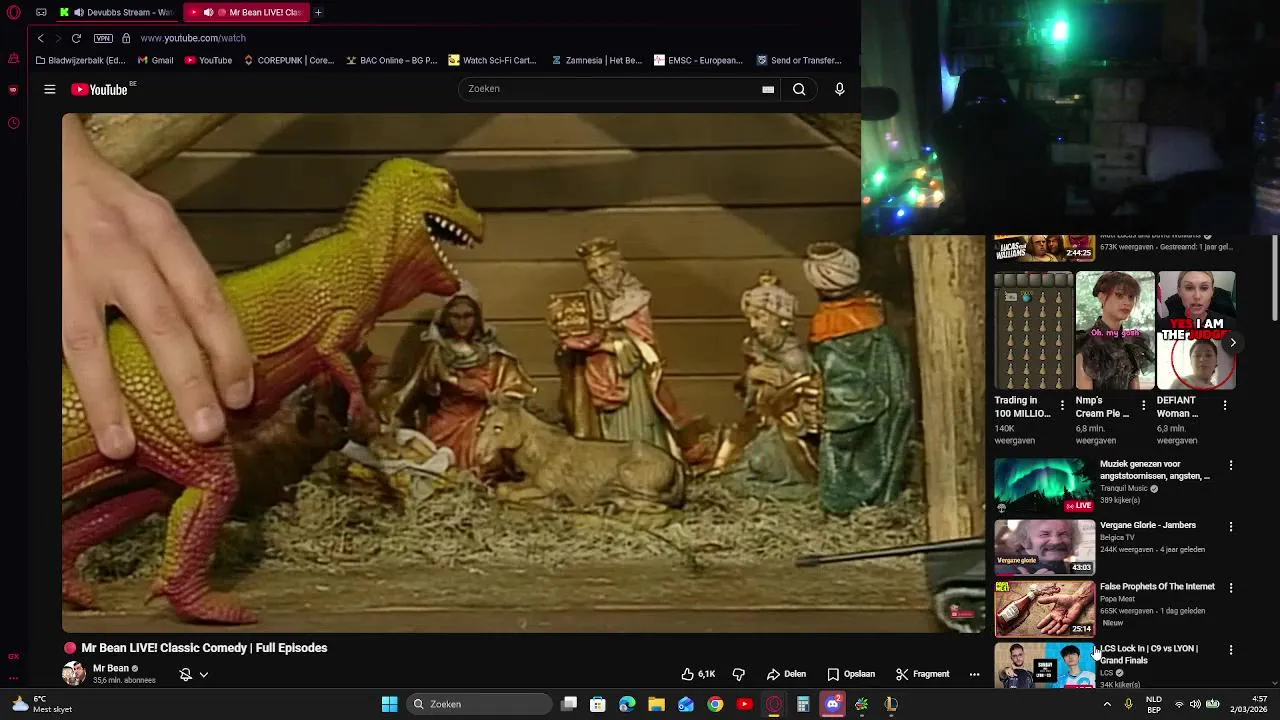
Task: Open Calculator from the taskbar
Action: tap(803, 704)
